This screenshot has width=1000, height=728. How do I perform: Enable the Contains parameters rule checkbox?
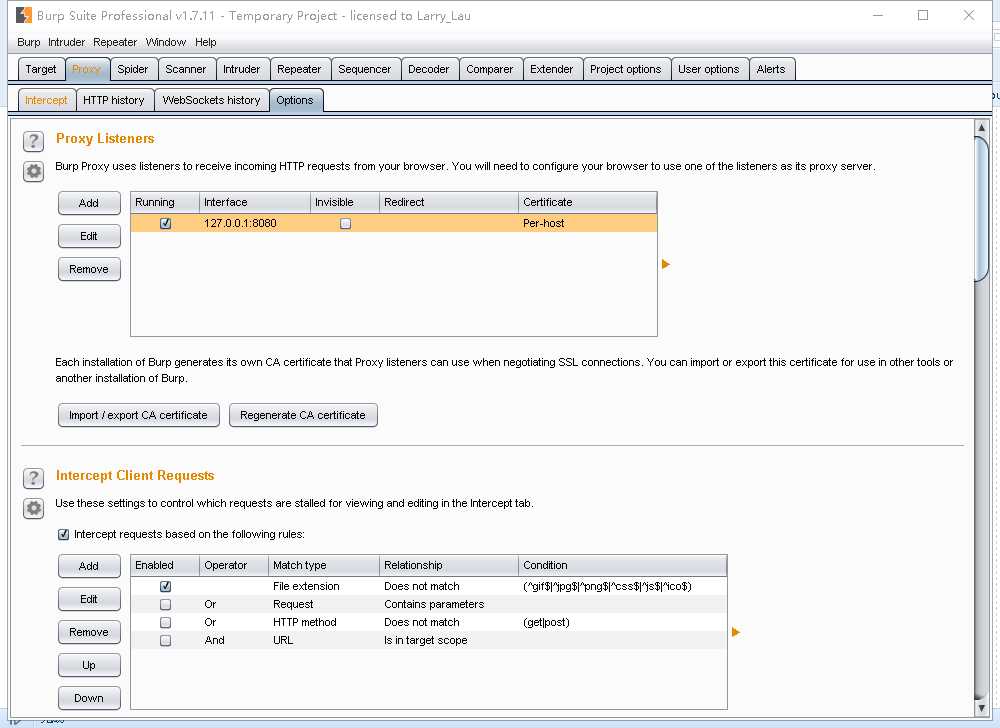[x=166, y=604]
